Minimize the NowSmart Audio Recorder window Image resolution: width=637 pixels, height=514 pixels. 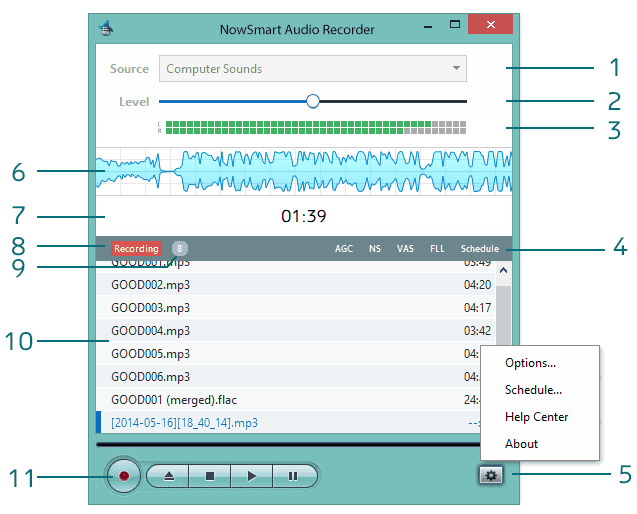[428, 26]
